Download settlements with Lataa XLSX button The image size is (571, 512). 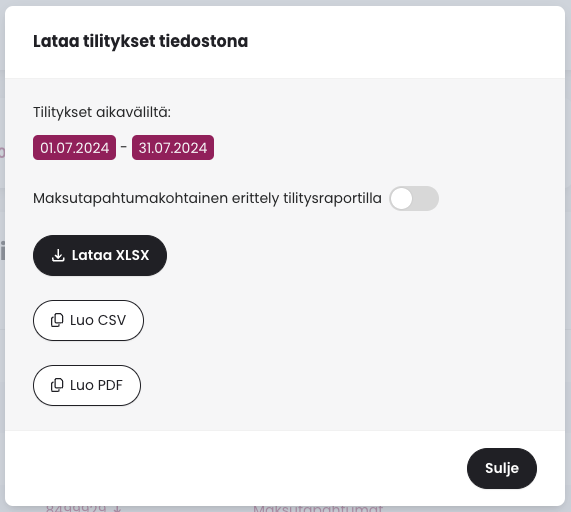[100, 255]
